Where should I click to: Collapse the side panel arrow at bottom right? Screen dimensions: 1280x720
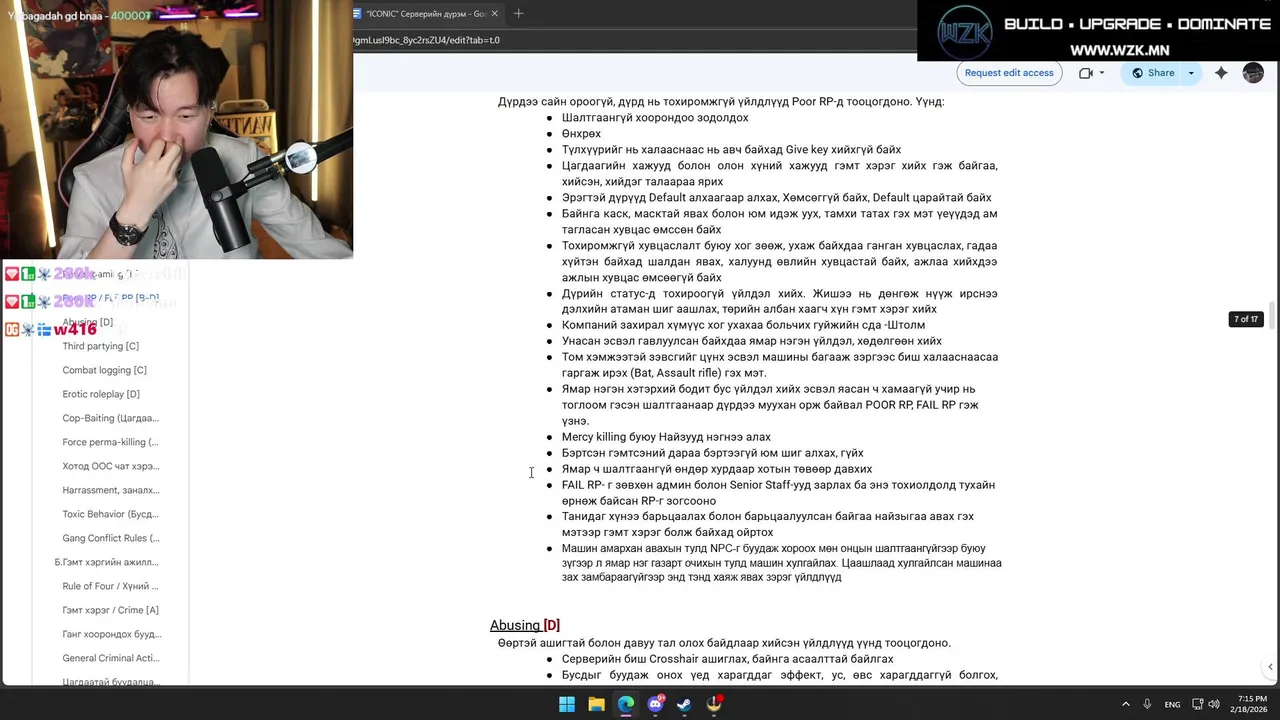(1270, 667)
